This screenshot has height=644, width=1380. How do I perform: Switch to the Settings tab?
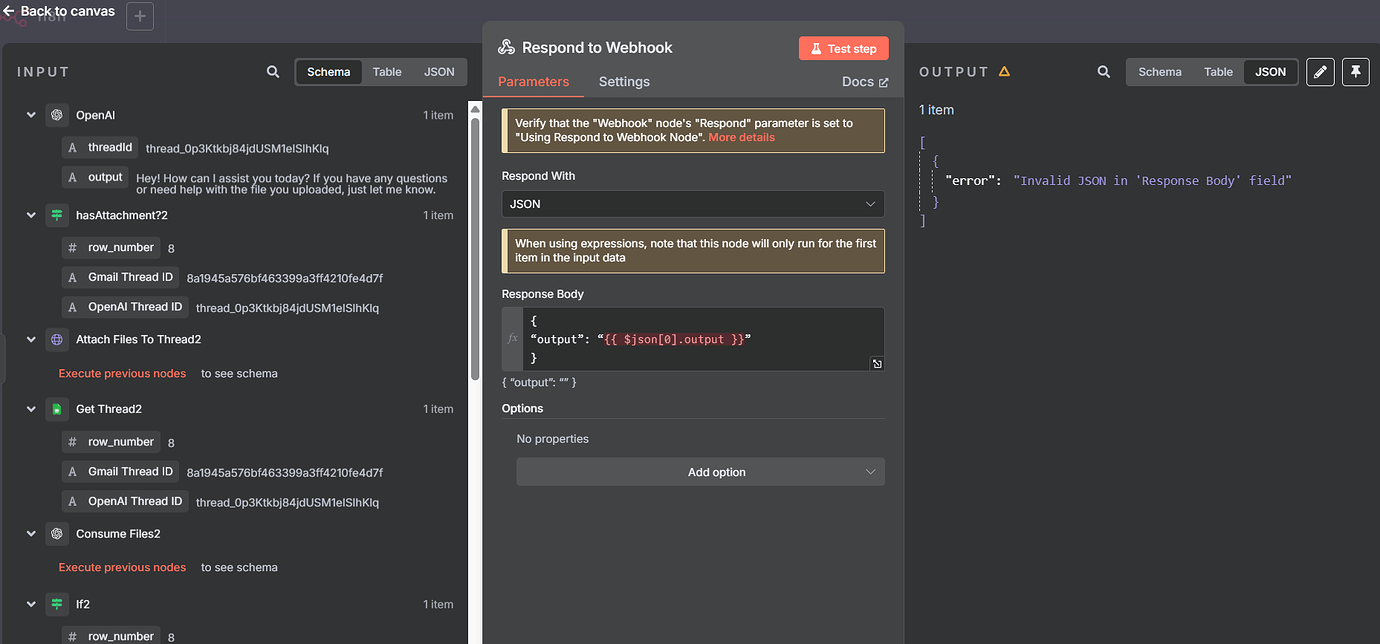point(624,81)
